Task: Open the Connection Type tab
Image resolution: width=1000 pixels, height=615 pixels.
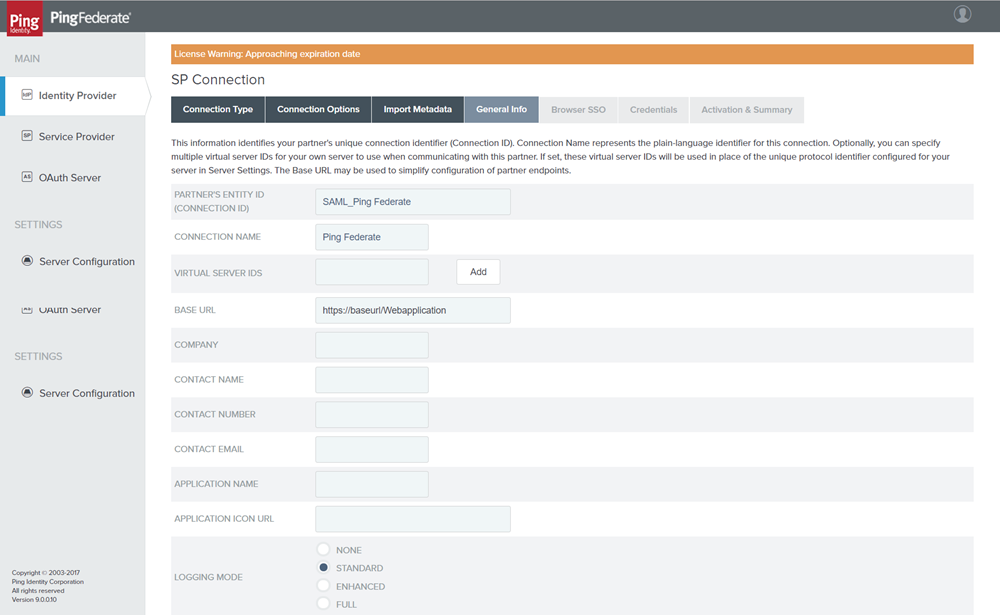Action: pyautogui.click(x=218, y=110)
